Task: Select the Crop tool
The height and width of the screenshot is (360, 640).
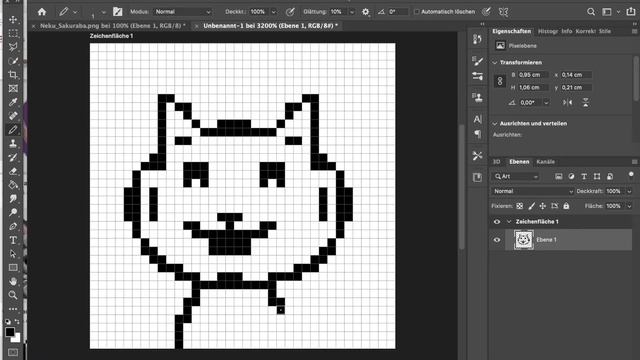Action: [x=13, y=75]
